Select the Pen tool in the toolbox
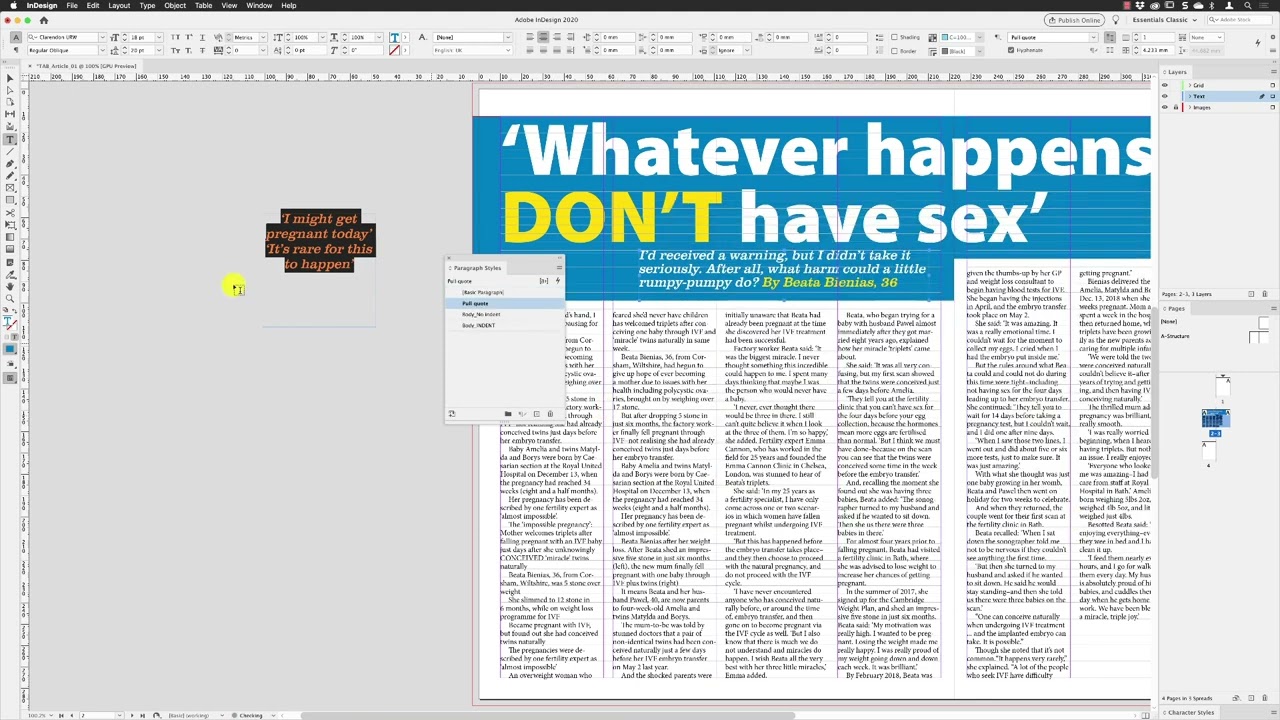Screen dimensions: 1280x720 click(10, 163)
